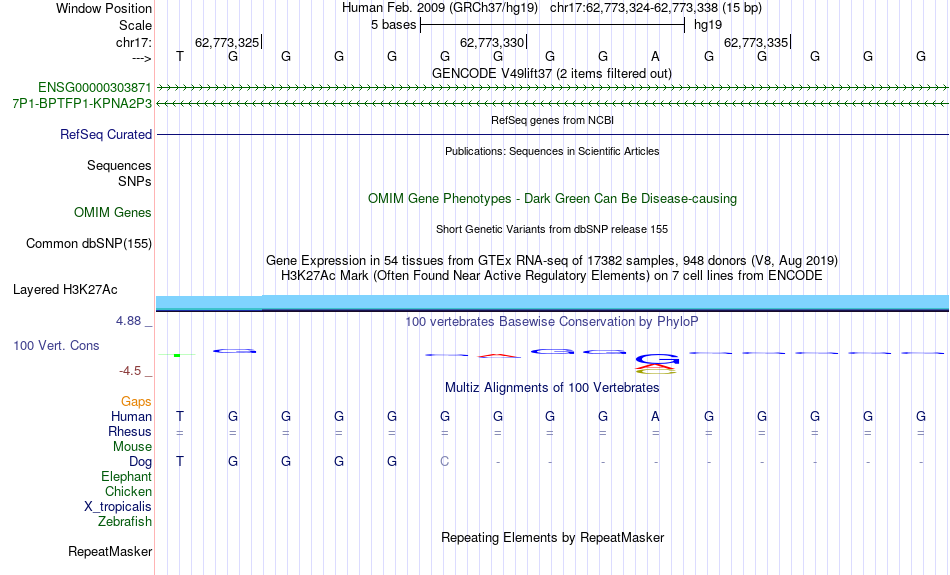
Task: Click Multiz Alignments of 100 Vertebrates title
Action: tap(552, 388)
